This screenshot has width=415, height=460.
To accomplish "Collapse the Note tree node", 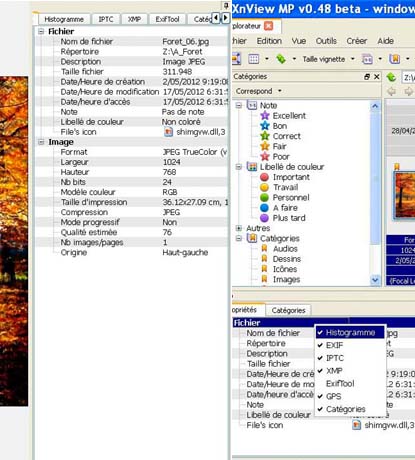I will point(239,105).
